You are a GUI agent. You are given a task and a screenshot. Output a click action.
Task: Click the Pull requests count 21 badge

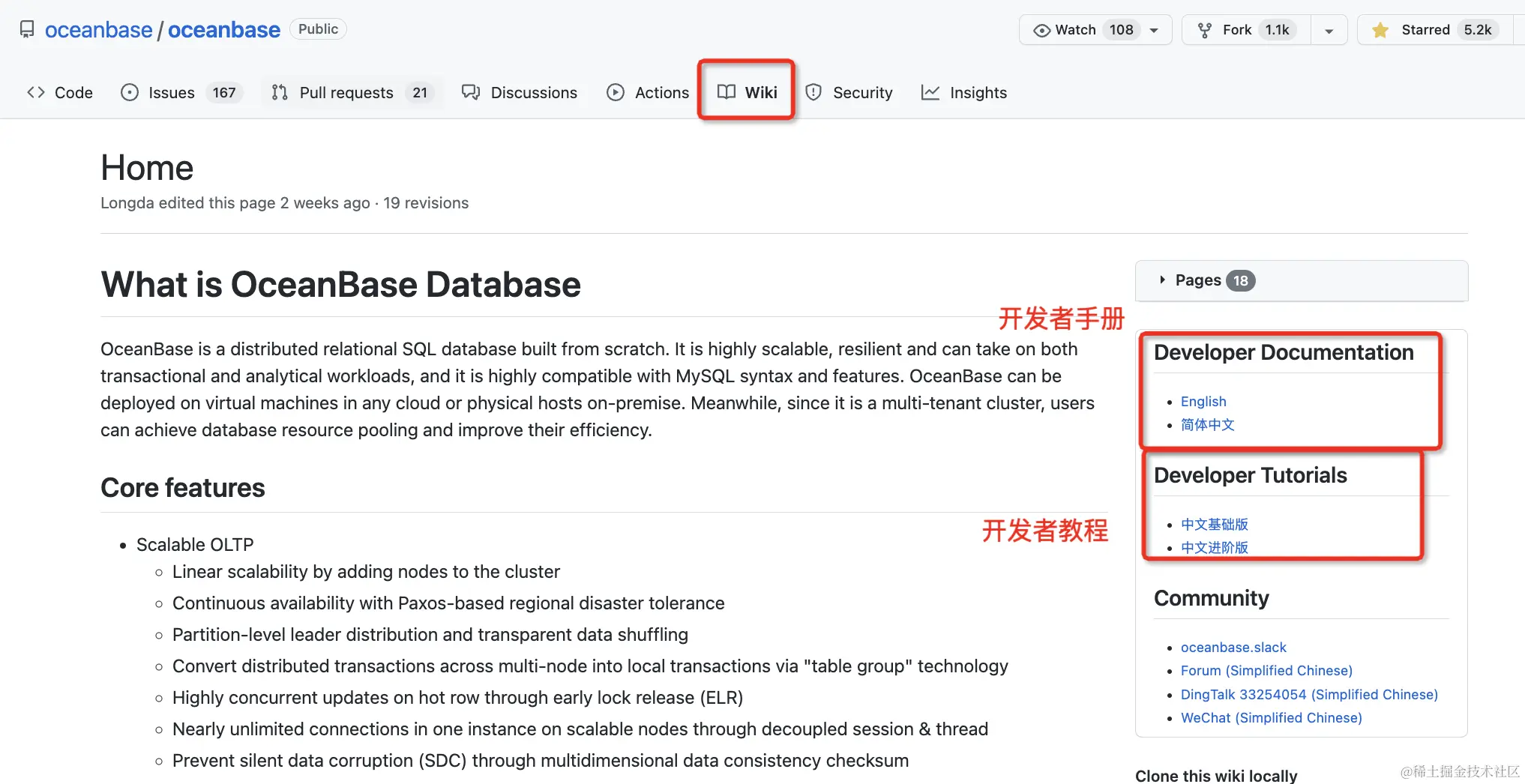tap(420, 92)
